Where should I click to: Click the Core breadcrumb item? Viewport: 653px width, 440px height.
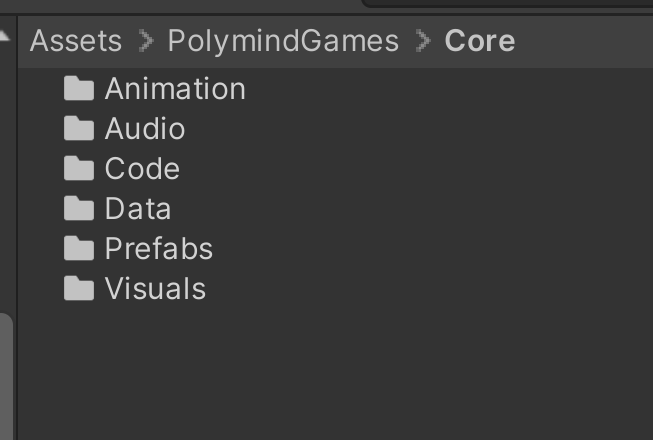tap(480, 41)
